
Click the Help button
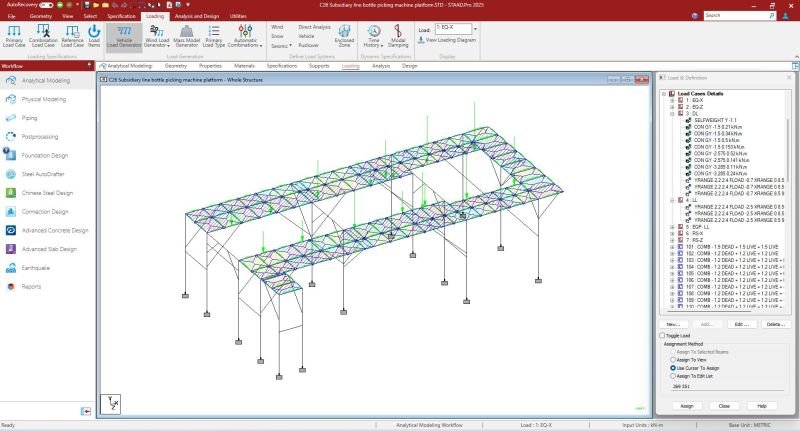(x=762, y=406)
